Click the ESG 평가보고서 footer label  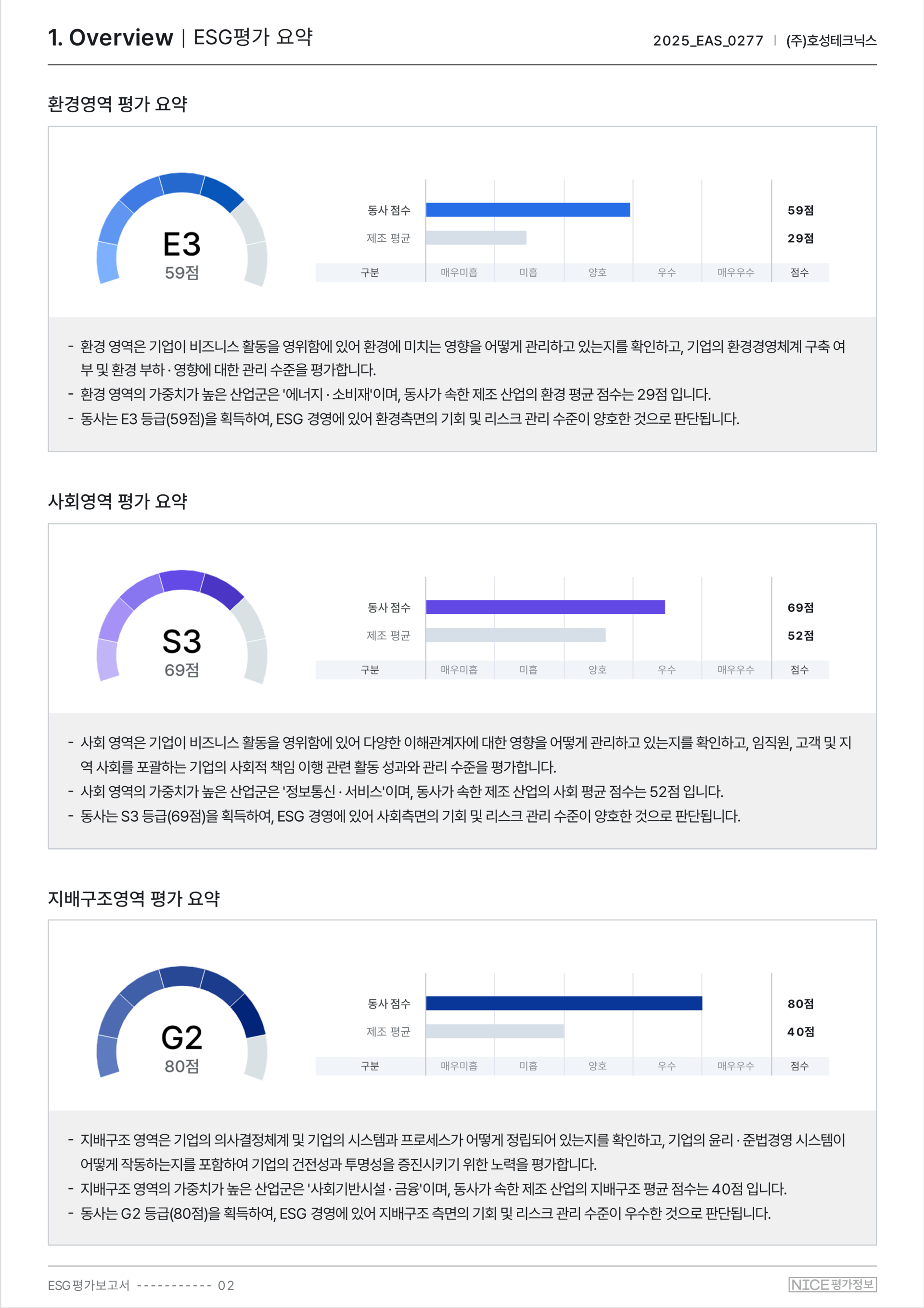click(88, 1285)
